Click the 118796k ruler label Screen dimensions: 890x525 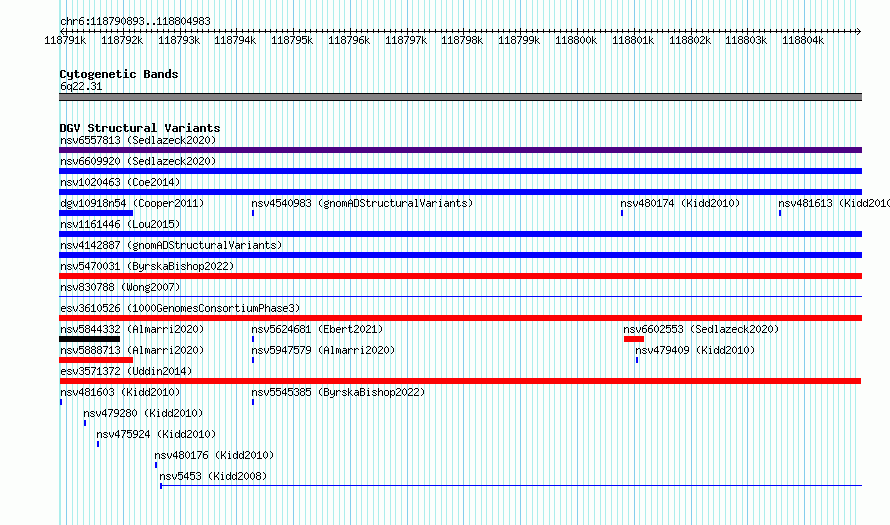349,40
